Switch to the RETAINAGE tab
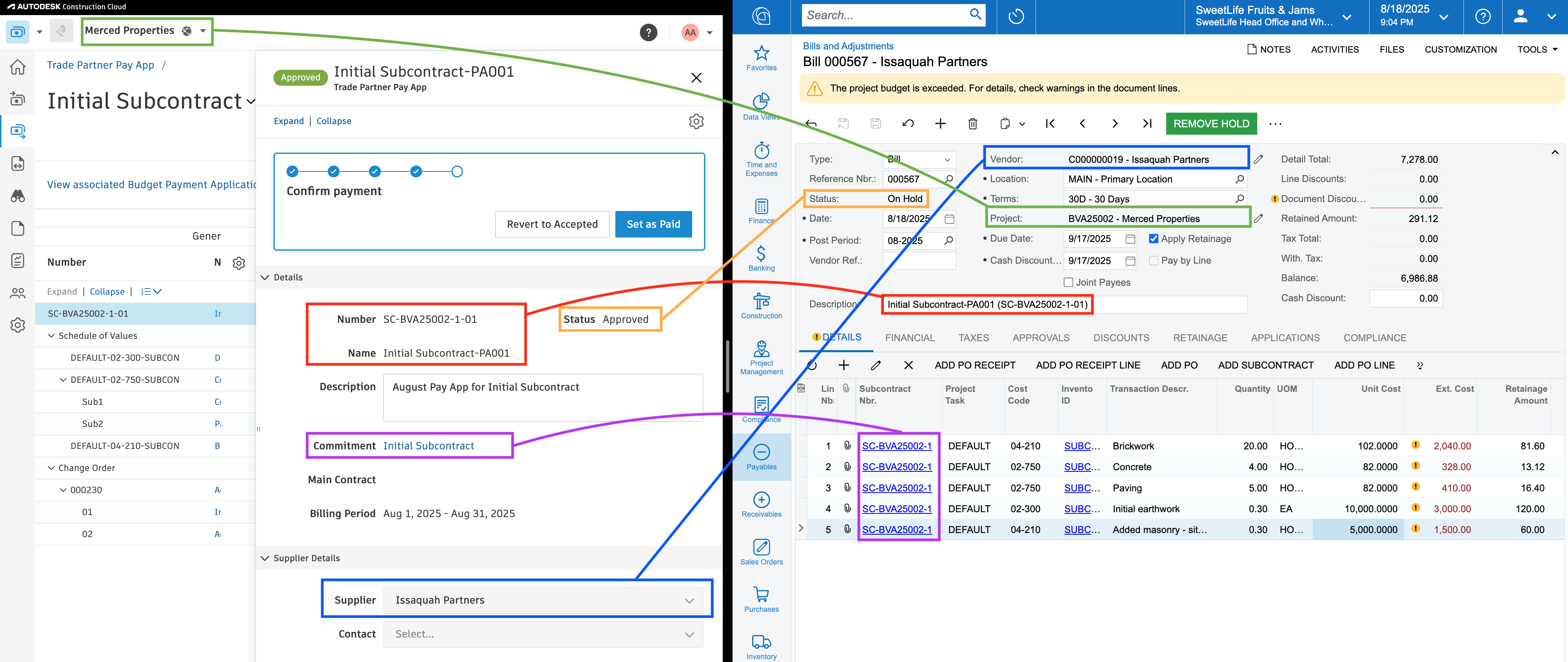 coord(1200,338)
